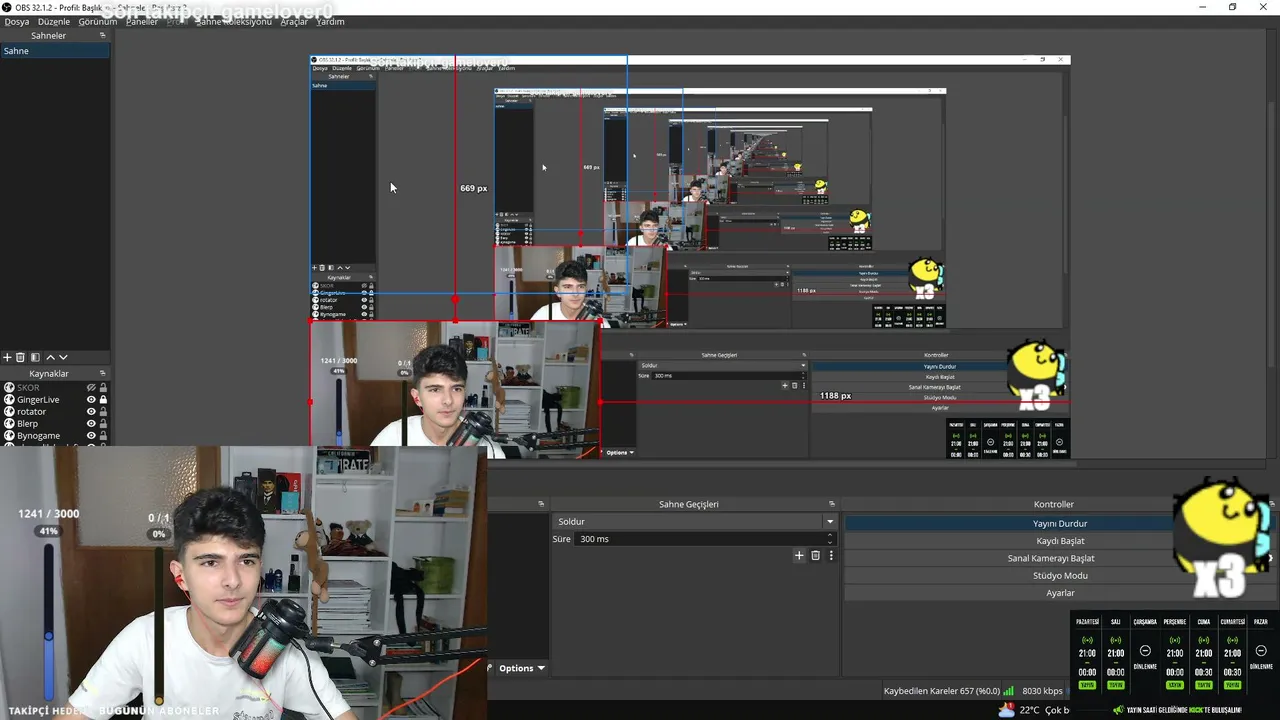The width and height of the screenshot is (1280, 720).
Task: Lock the rotator source
Action: tap(103, 411)
